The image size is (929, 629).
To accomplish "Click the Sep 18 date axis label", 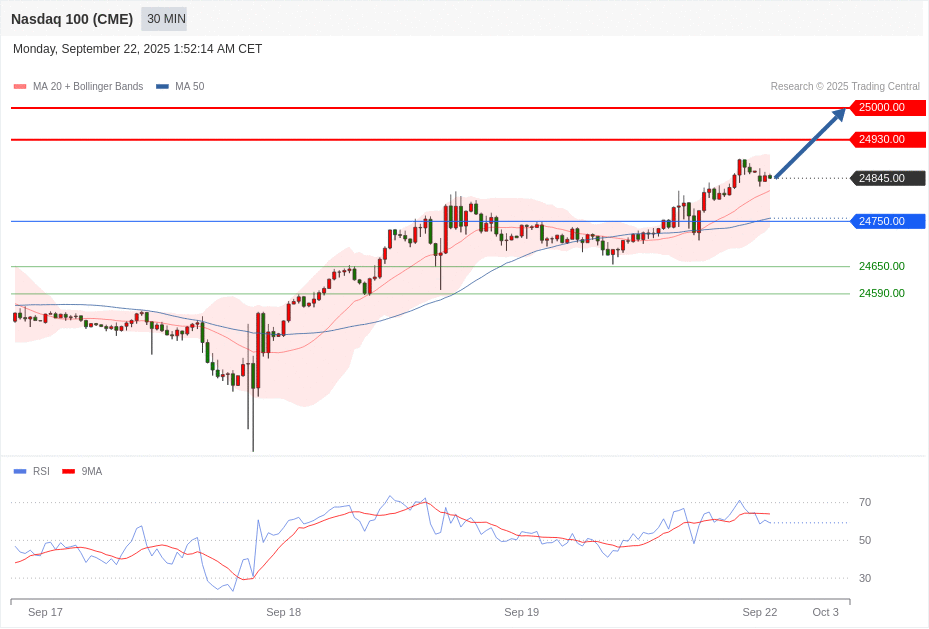I will [283, 612].
